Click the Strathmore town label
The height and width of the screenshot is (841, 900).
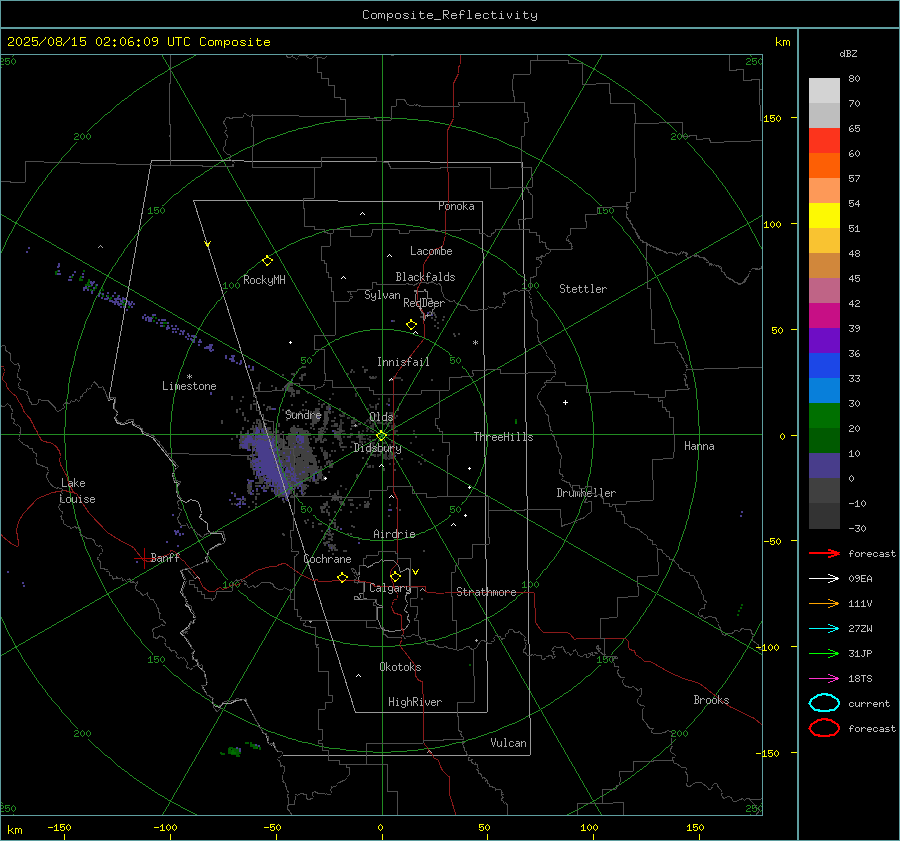(486, 592)
